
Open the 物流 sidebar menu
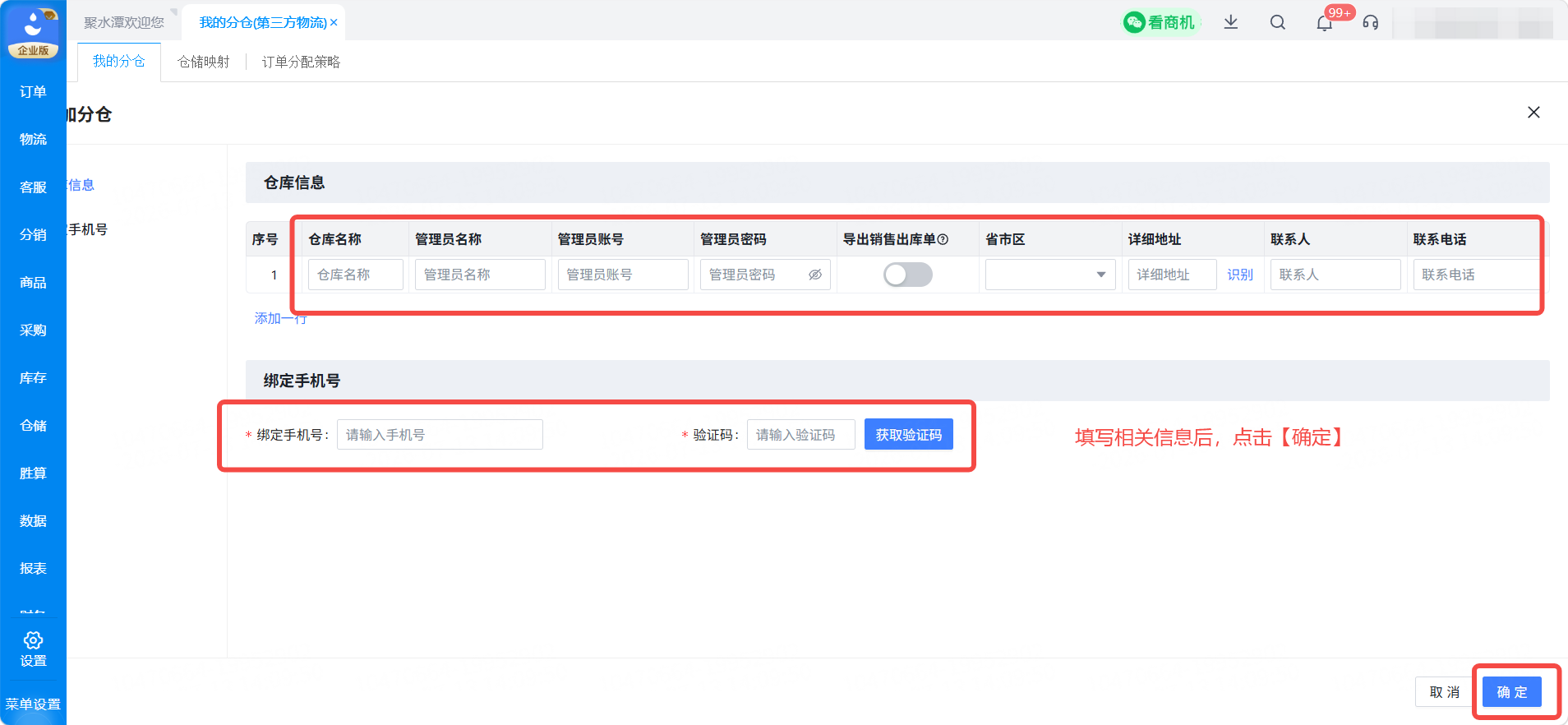pyautogui.click(x=33, y=140)
